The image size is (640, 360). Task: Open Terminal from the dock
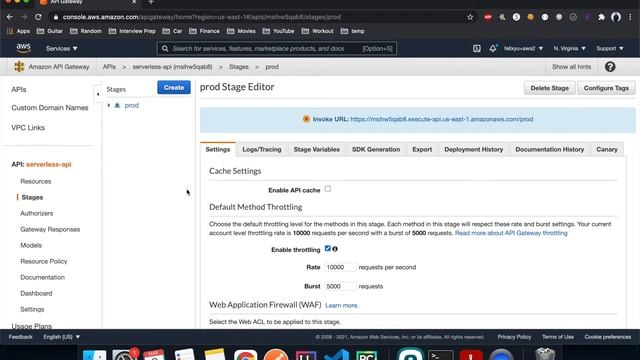440,355
